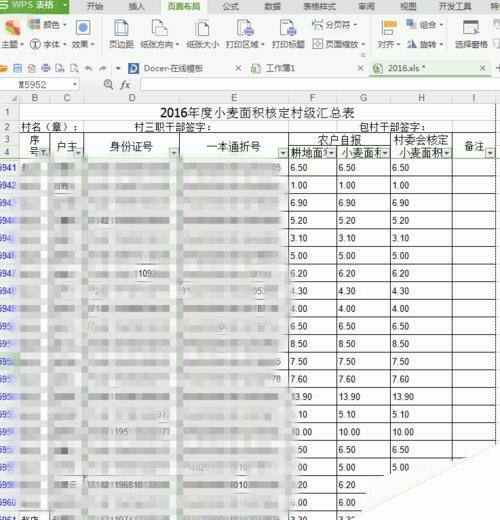Screen dimensions: 500x520
Task: Open the 颜色 theme colors menu
Action: 48,25
